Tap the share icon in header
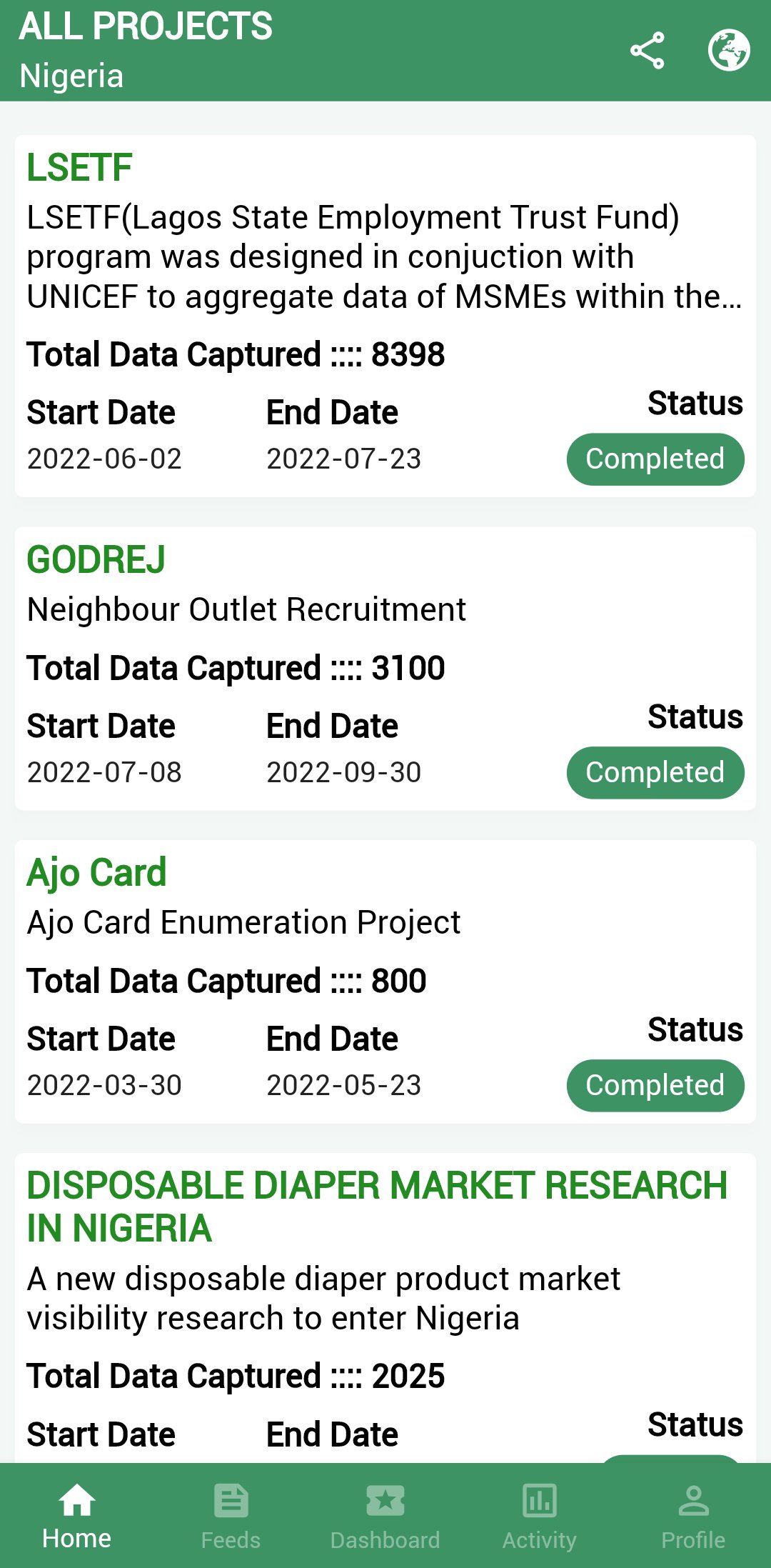 tap(647, 51)
